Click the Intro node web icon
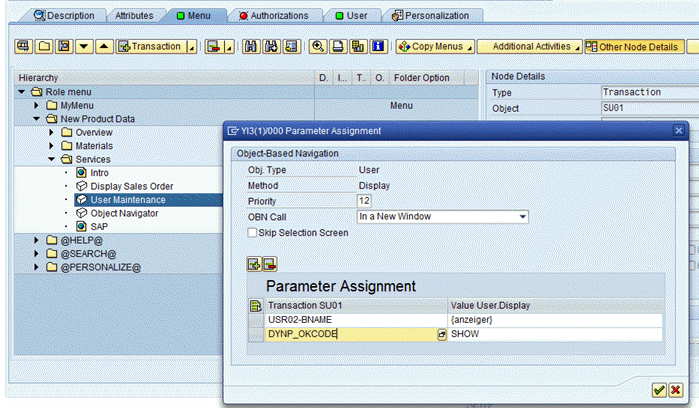 pos(81,173)
